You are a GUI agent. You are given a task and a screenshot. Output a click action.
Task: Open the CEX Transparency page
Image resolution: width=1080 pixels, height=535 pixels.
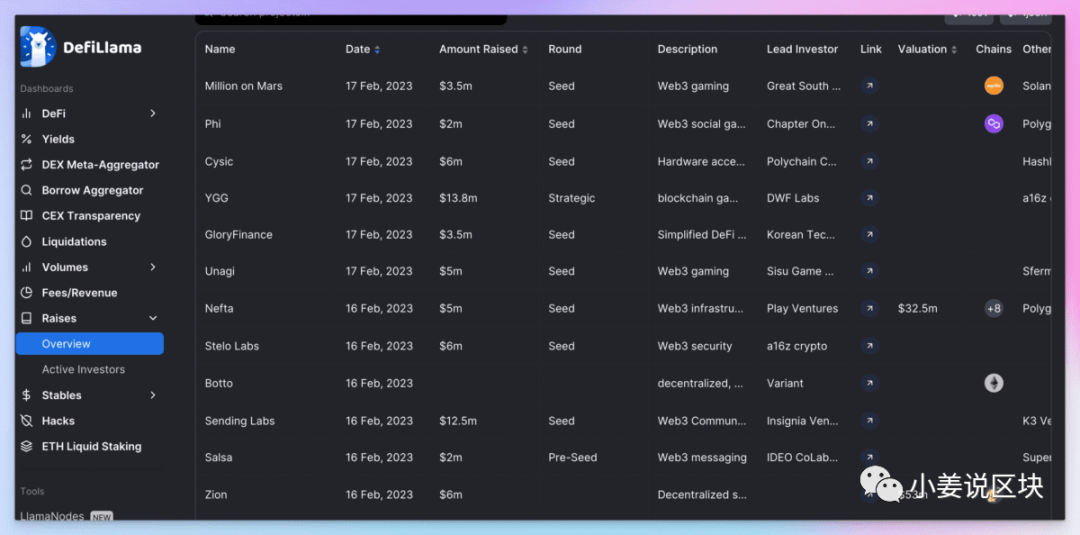click(x=91, y=216)
